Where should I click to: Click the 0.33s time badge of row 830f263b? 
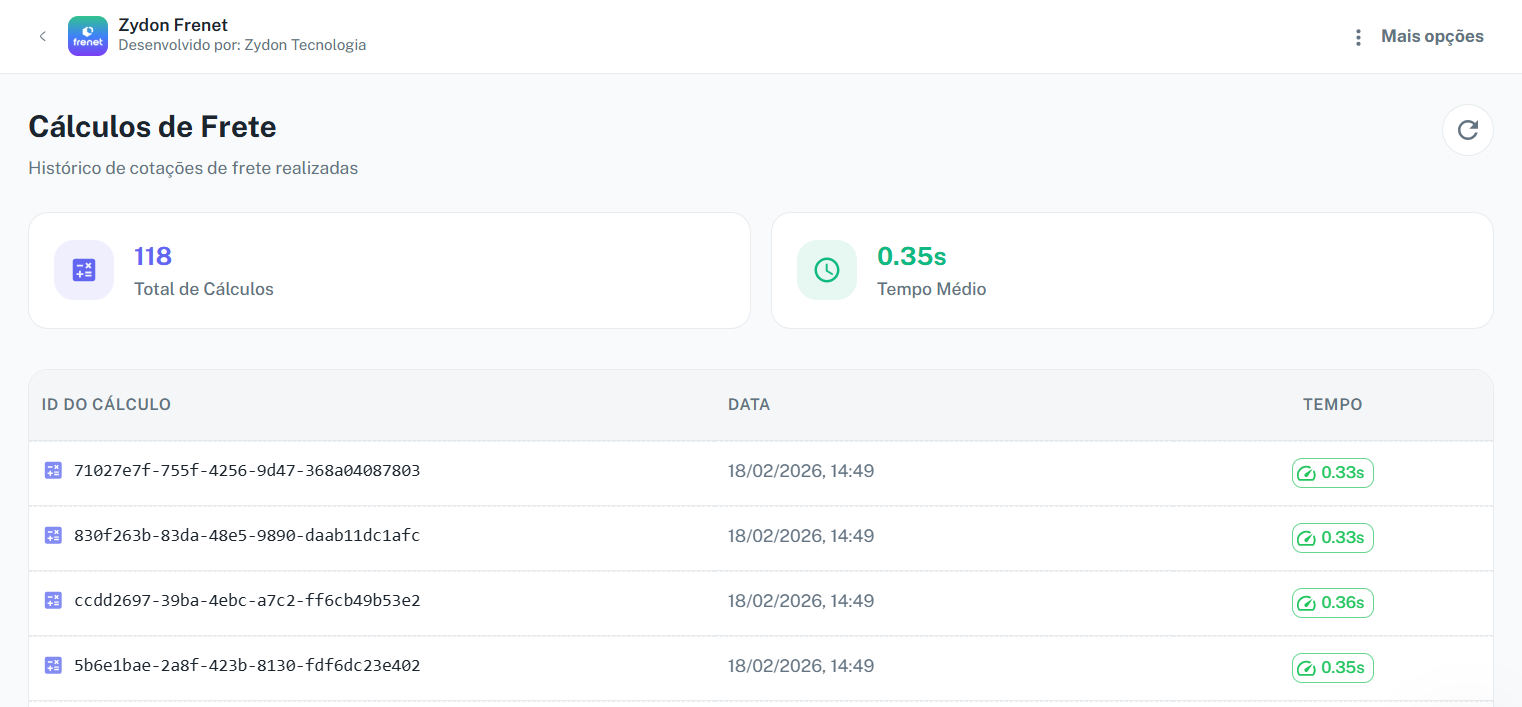pyautogui.click(x=1332, y=537)
